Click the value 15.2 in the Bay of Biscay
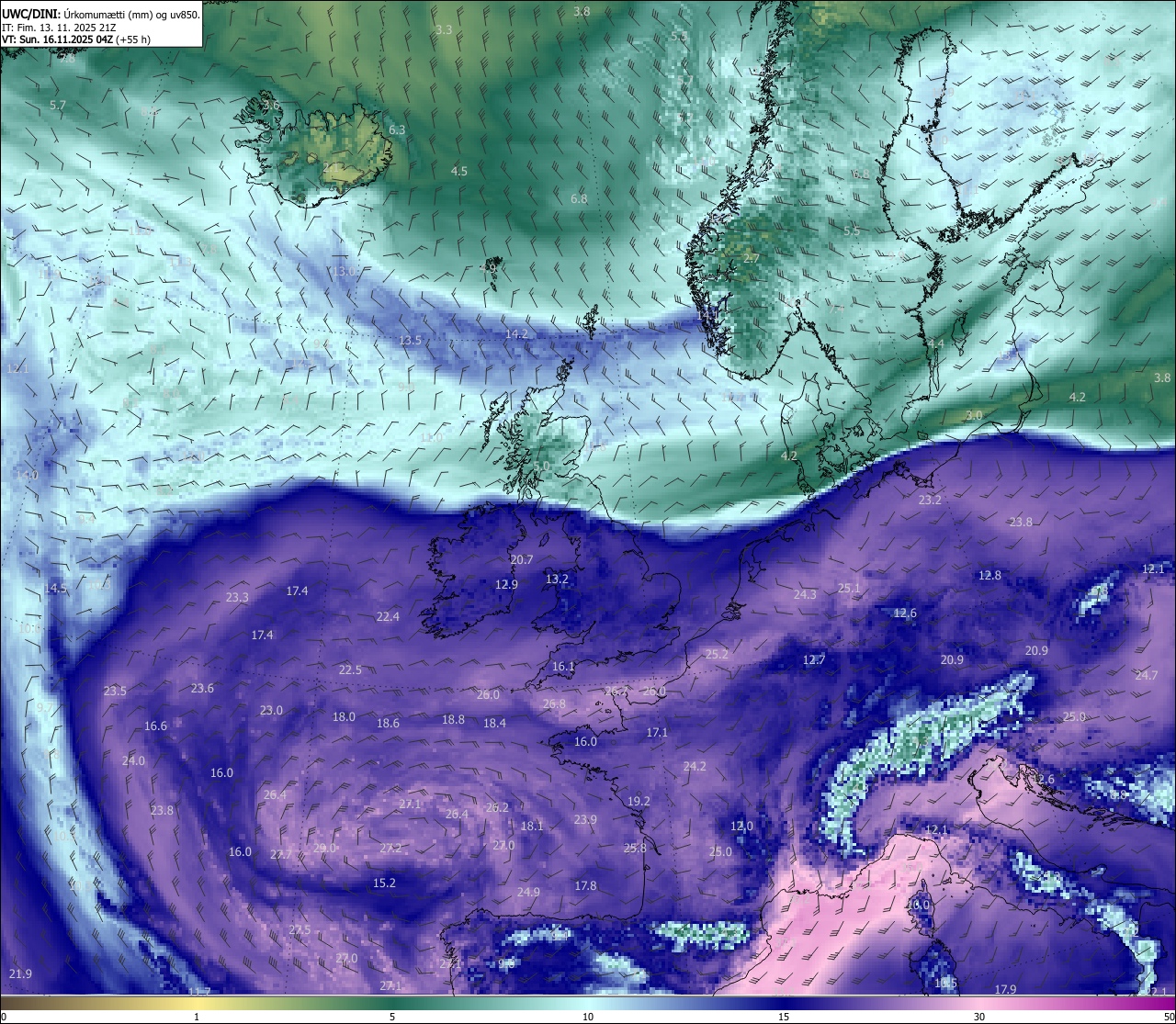Image resolution: width=1176 pixels, height=1024 pixels. pyautogui.click(x=384, y=883)
